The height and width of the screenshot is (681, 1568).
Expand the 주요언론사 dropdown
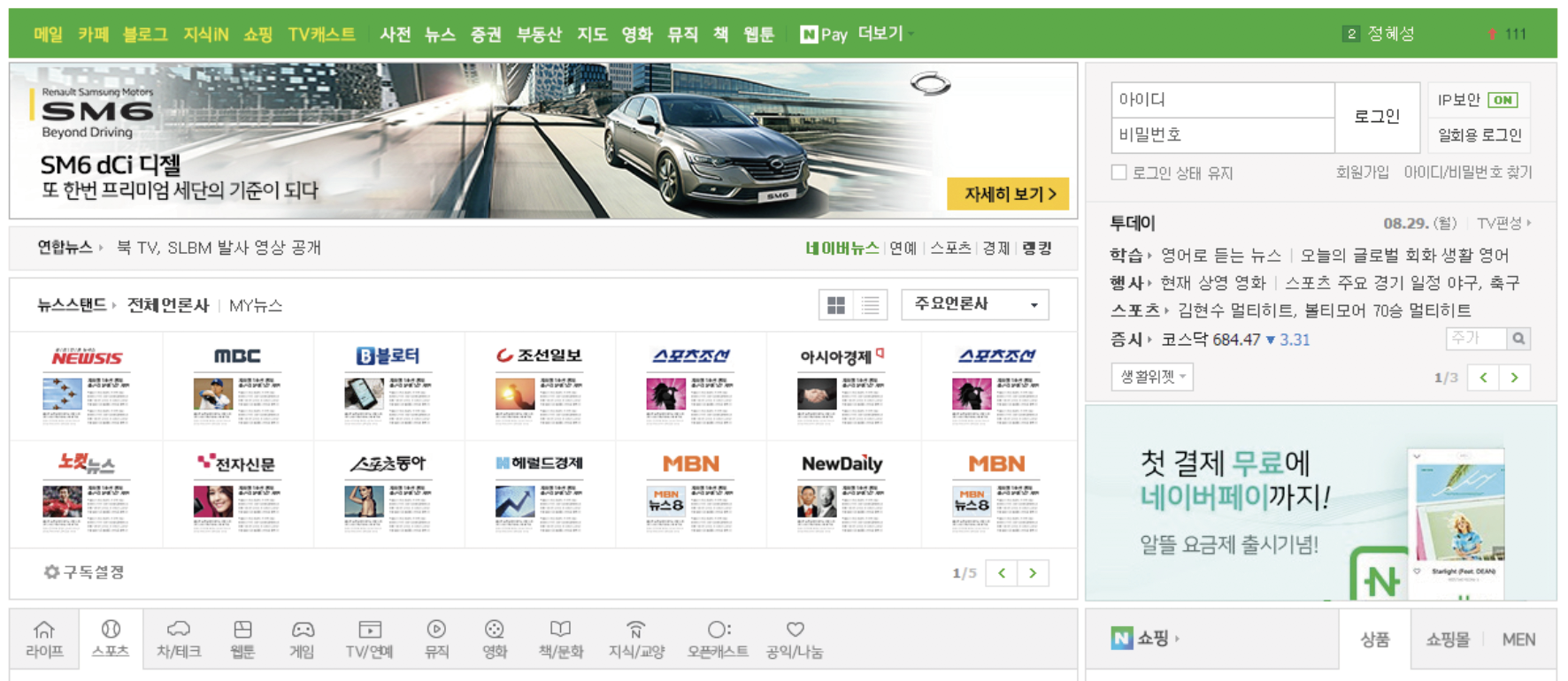click(975, 304)
